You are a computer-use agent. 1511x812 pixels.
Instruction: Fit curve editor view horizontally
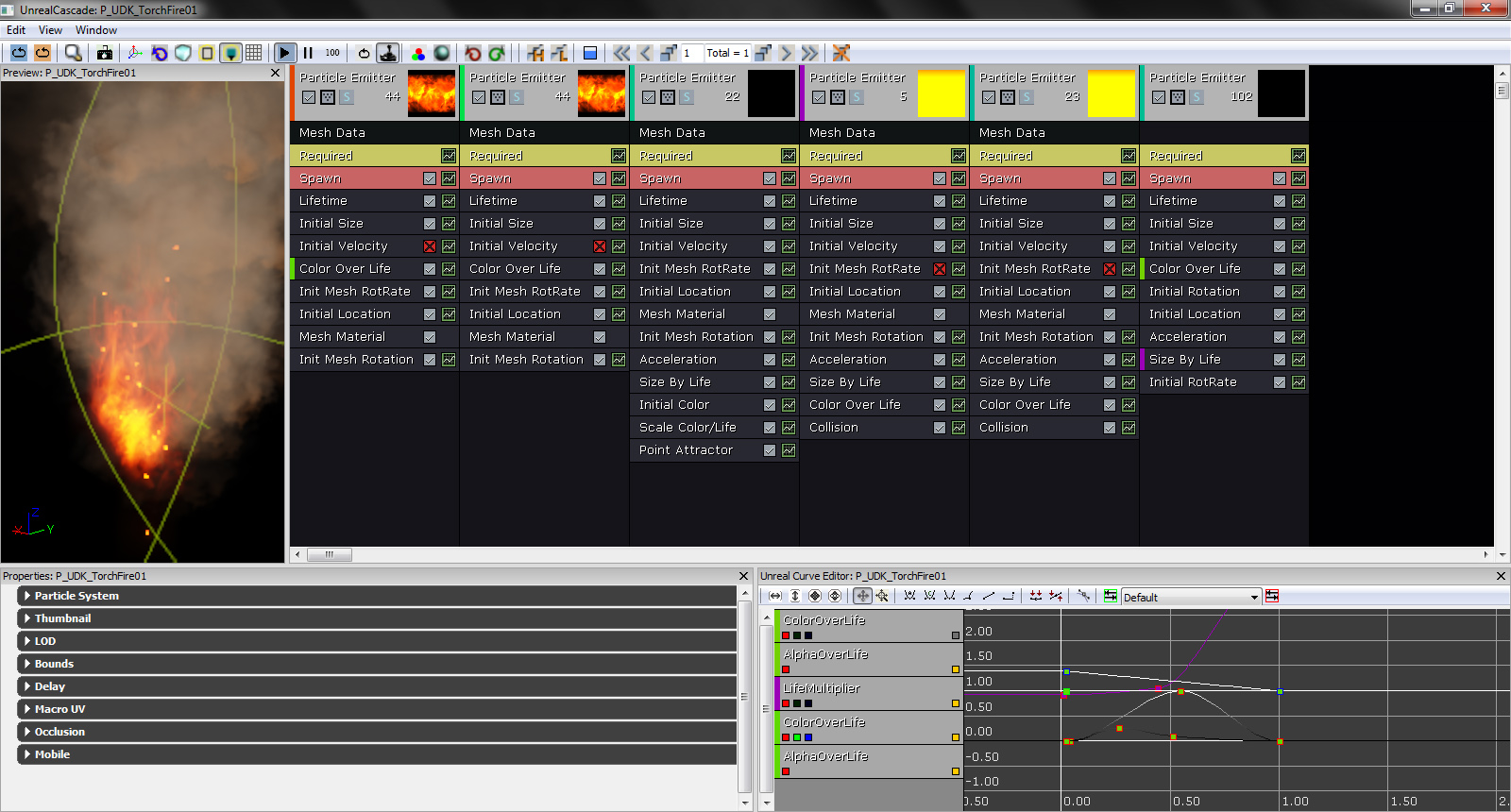point(775,596)
